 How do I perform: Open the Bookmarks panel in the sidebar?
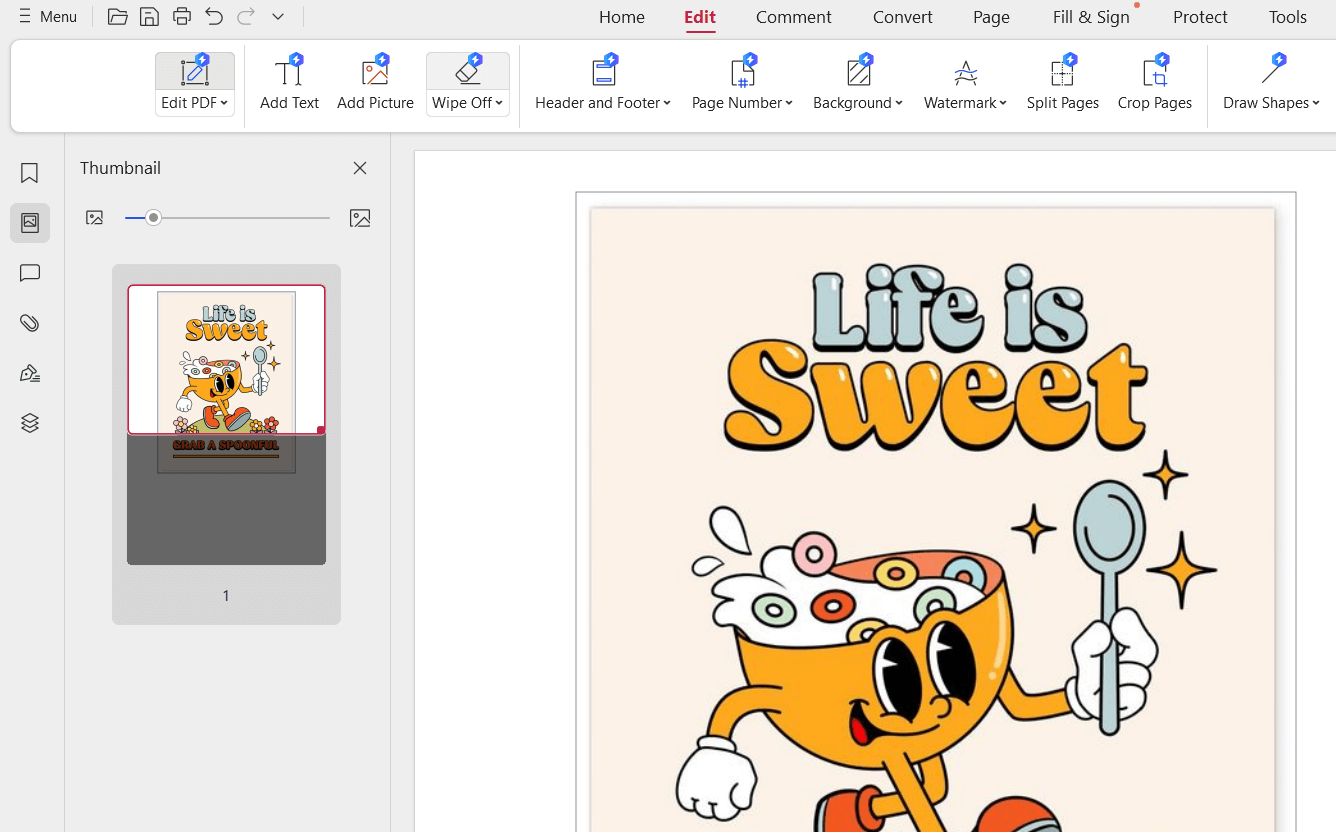click(x=29, y=173)
